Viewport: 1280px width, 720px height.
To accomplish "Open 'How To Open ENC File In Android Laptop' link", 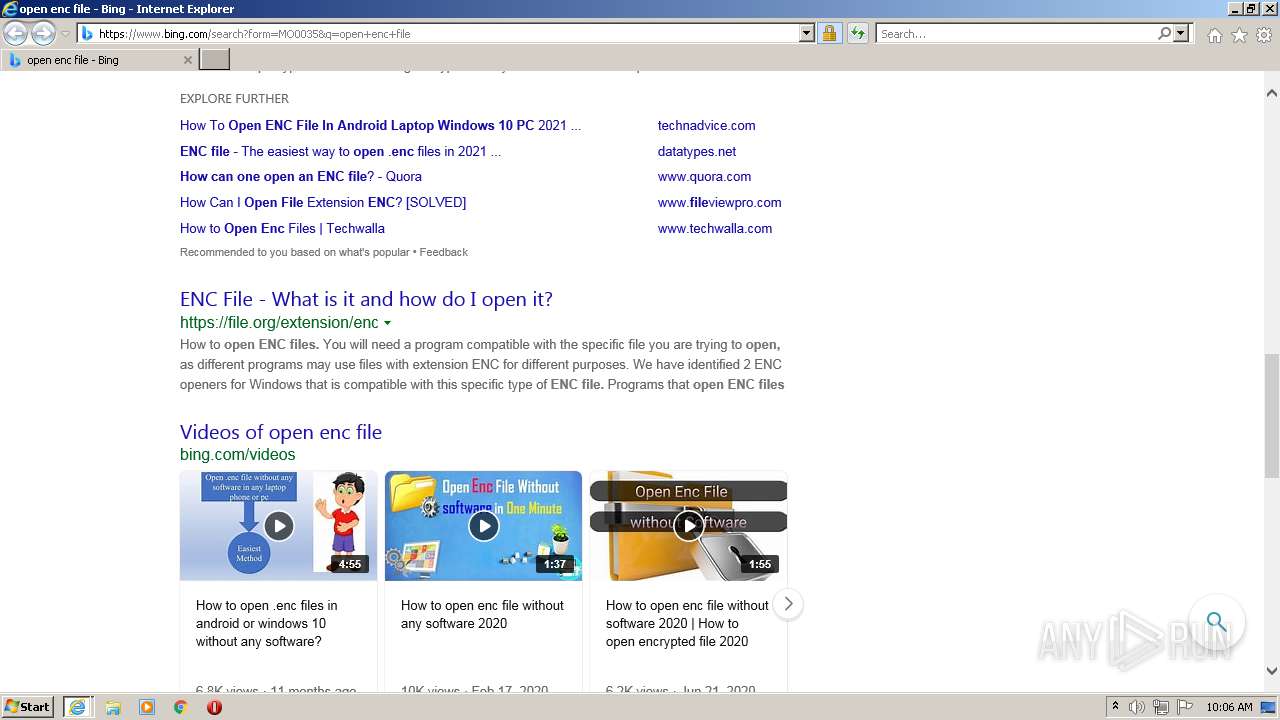I will click(x=380, y=126).
